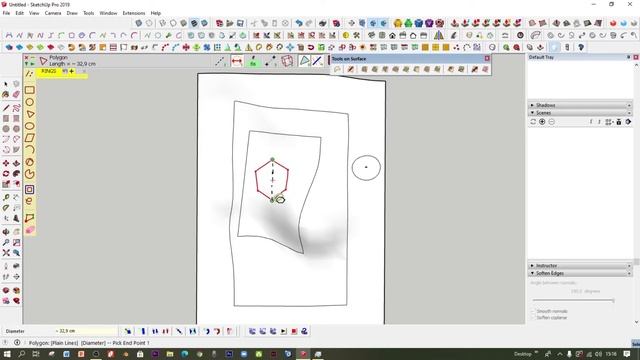This screenshot has height=360, width=640.
Task: Open the Tools menu
Action: click(89, 13)
